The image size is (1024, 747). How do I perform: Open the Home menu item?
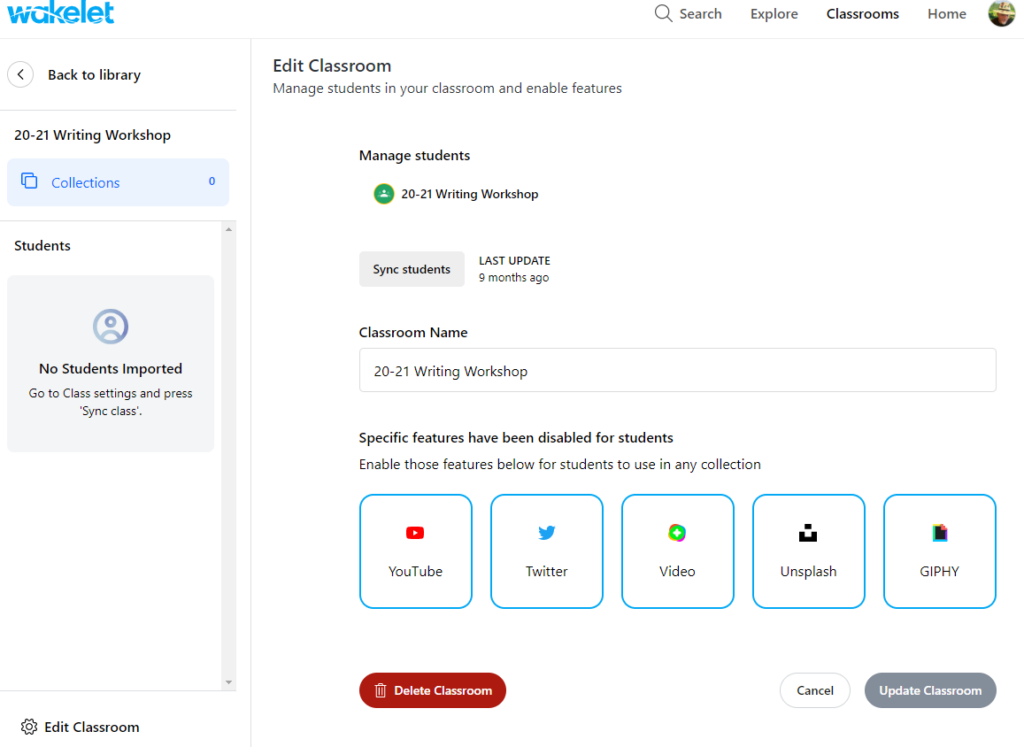[x=946, y=14]
